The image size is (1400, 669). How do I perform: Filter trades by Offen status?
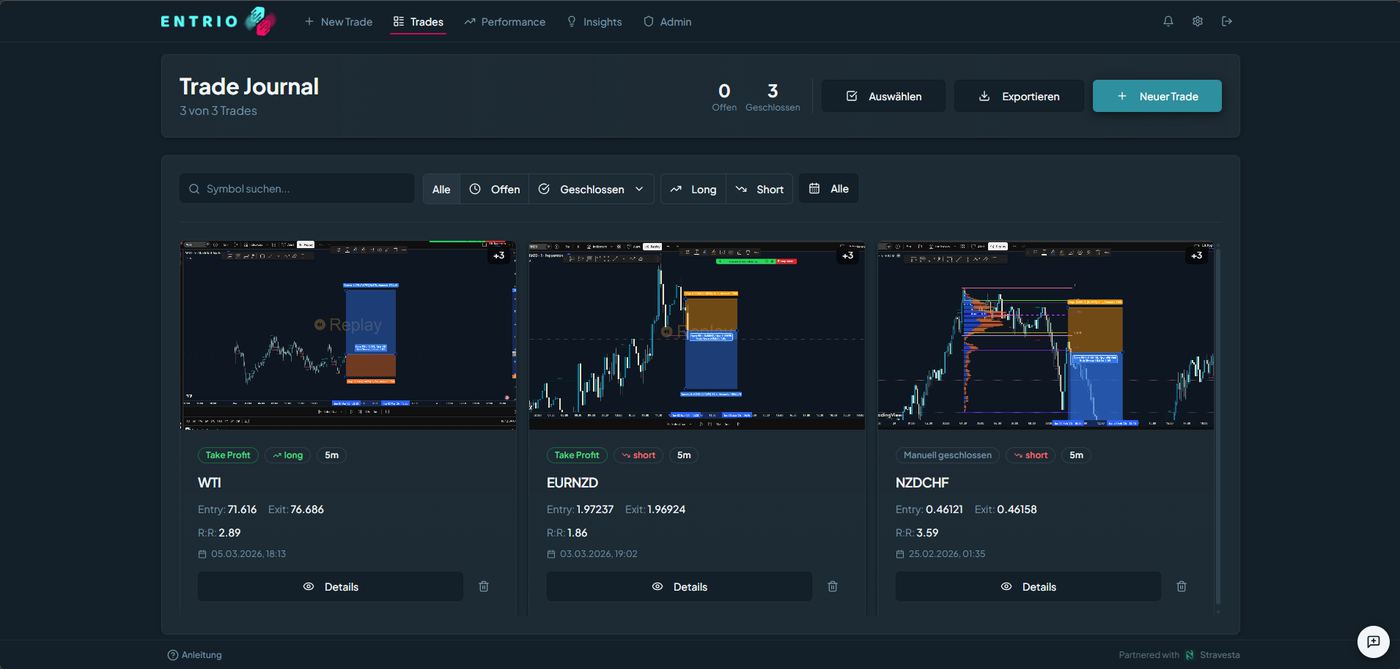point(494,189)
